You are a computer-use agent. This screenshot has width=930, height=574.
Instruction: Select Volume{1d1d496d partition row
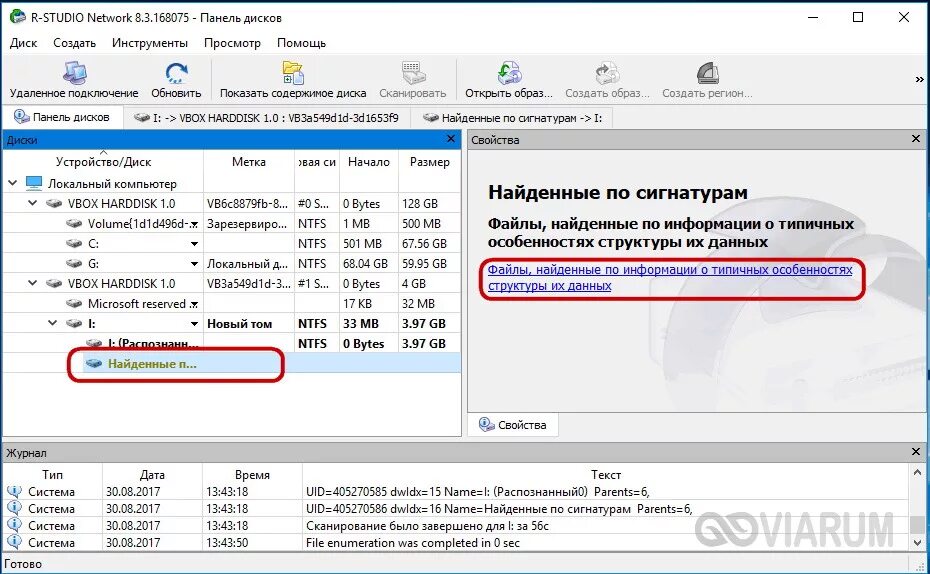tap(231, 224)
